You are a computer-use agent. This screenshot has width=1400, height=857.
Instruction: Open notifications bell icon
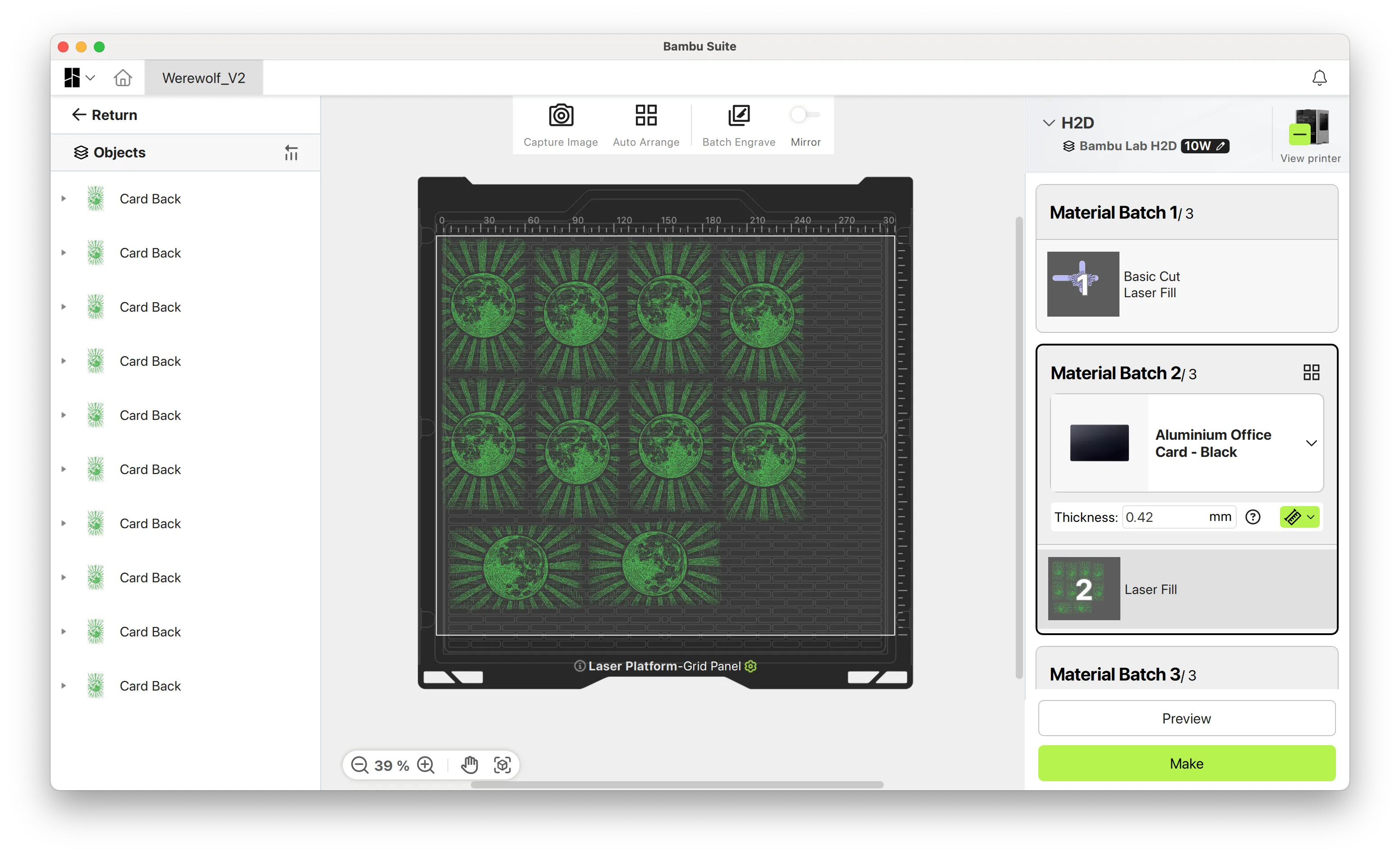point(1319,78)
